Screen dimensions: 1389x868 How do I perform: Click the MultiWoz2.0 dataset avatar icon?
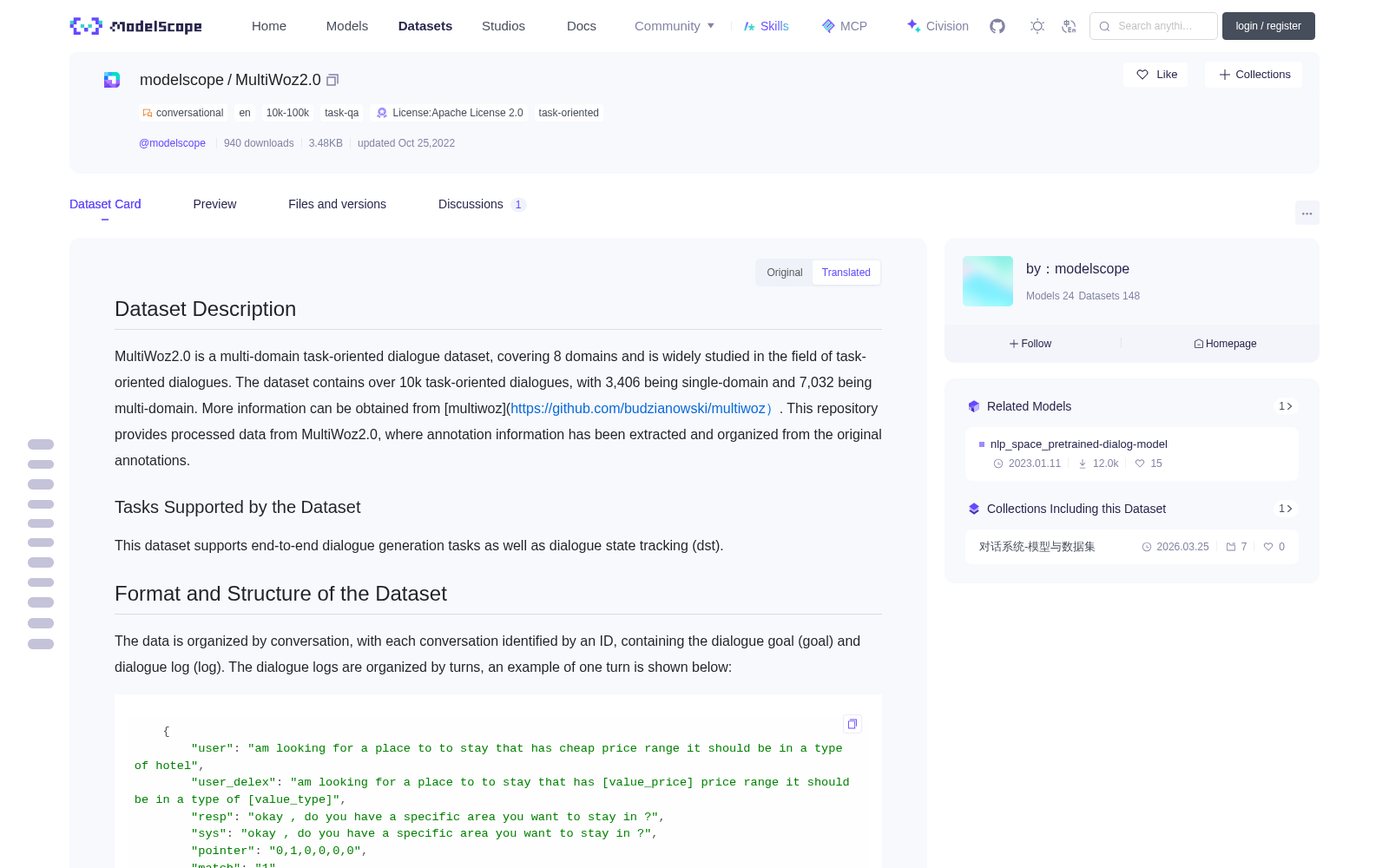(x=112, y=80)
